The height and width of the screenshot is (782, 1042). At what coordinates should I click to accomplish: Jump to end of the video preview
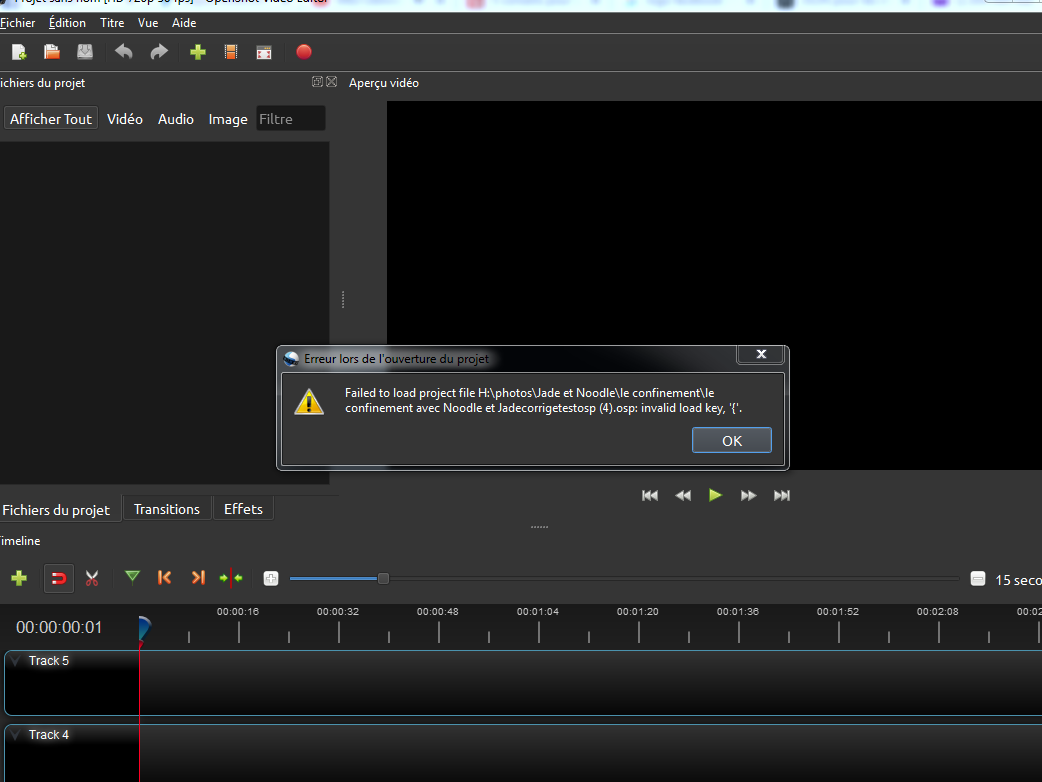click(782, 496)
